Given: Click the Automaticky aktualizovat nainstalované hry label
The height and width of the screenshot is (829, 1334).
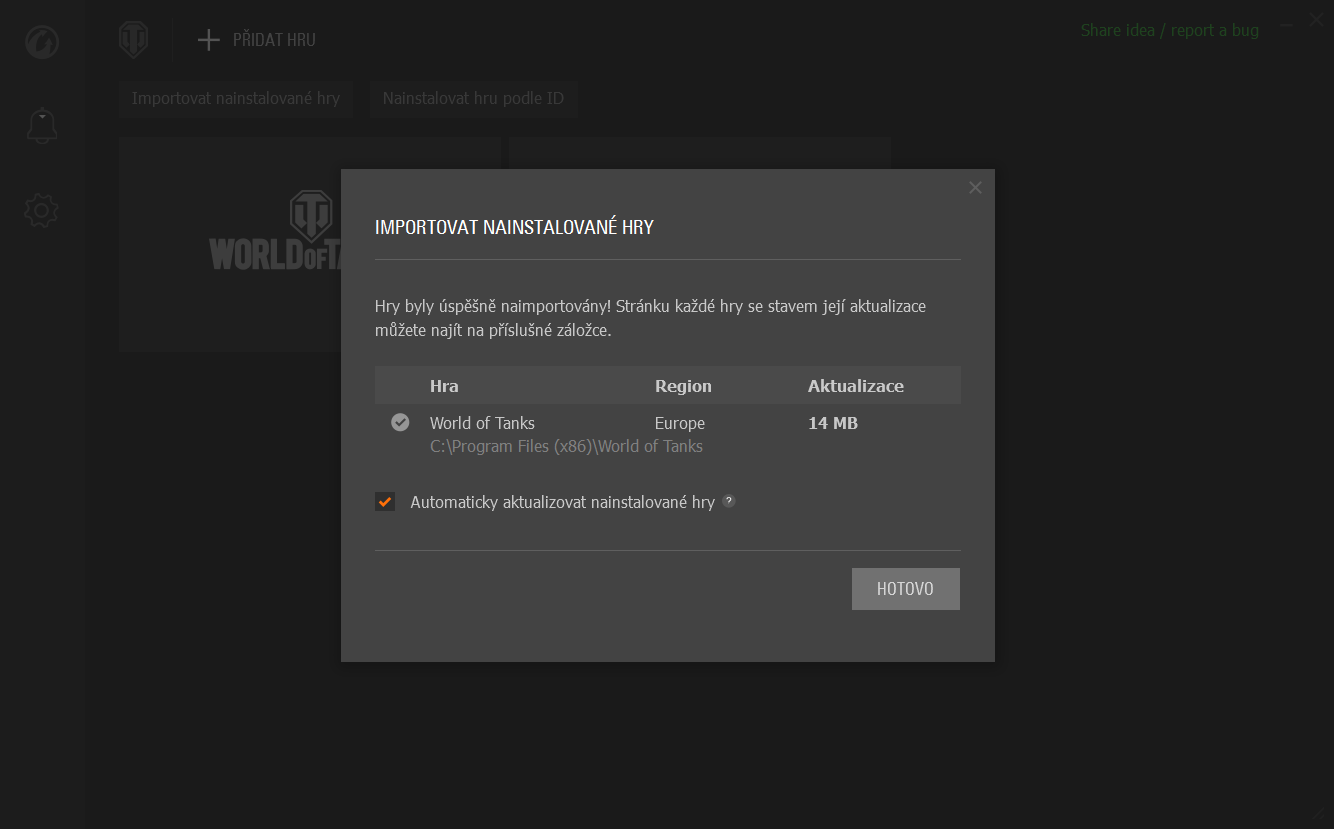Looking at the screenshot, I should pos(562,502).
